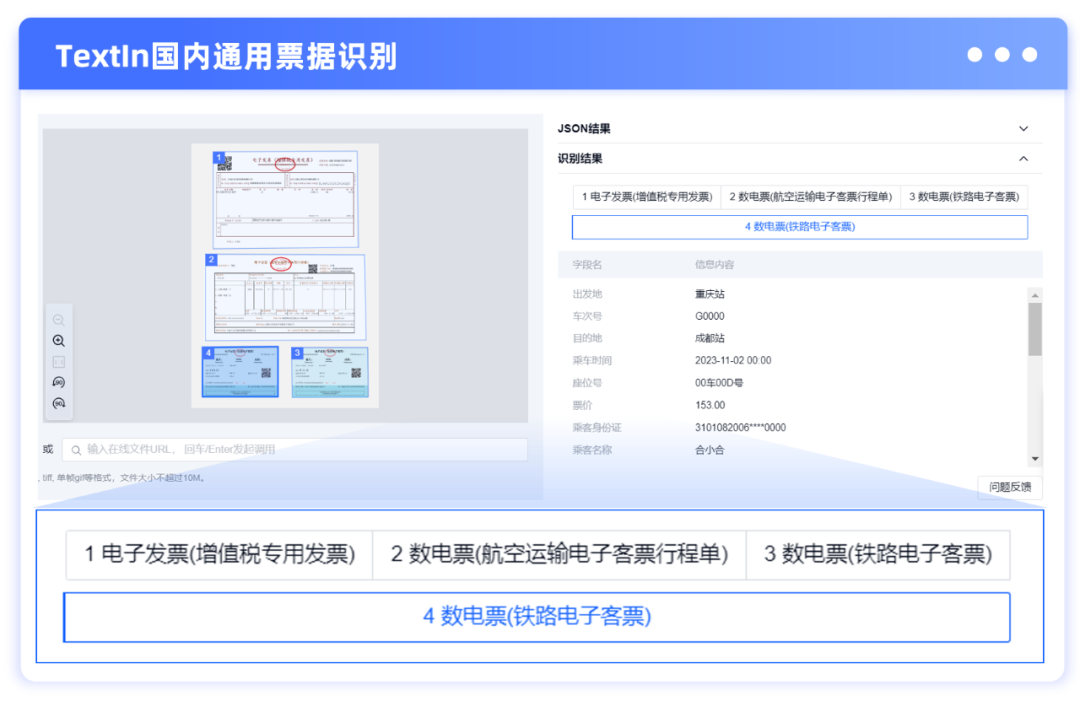Image resolution: width=1080 pixels, height=701 pixels.
Task: Select itinerary region 2 in the preview
Action: pyautogui.click(x=285, y=297)
